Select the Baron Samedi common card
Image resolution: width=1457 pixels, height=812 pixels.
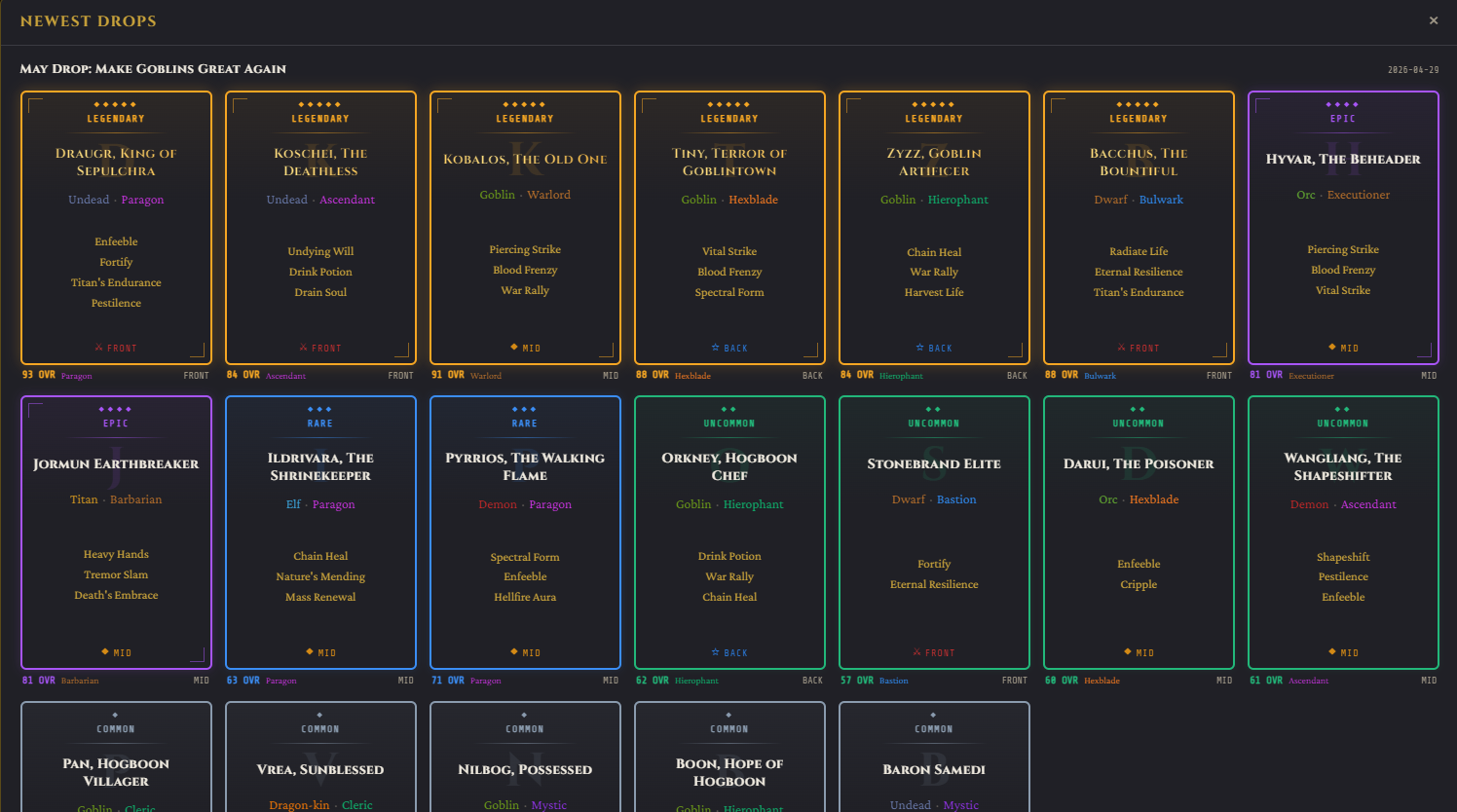coord(934,757)
